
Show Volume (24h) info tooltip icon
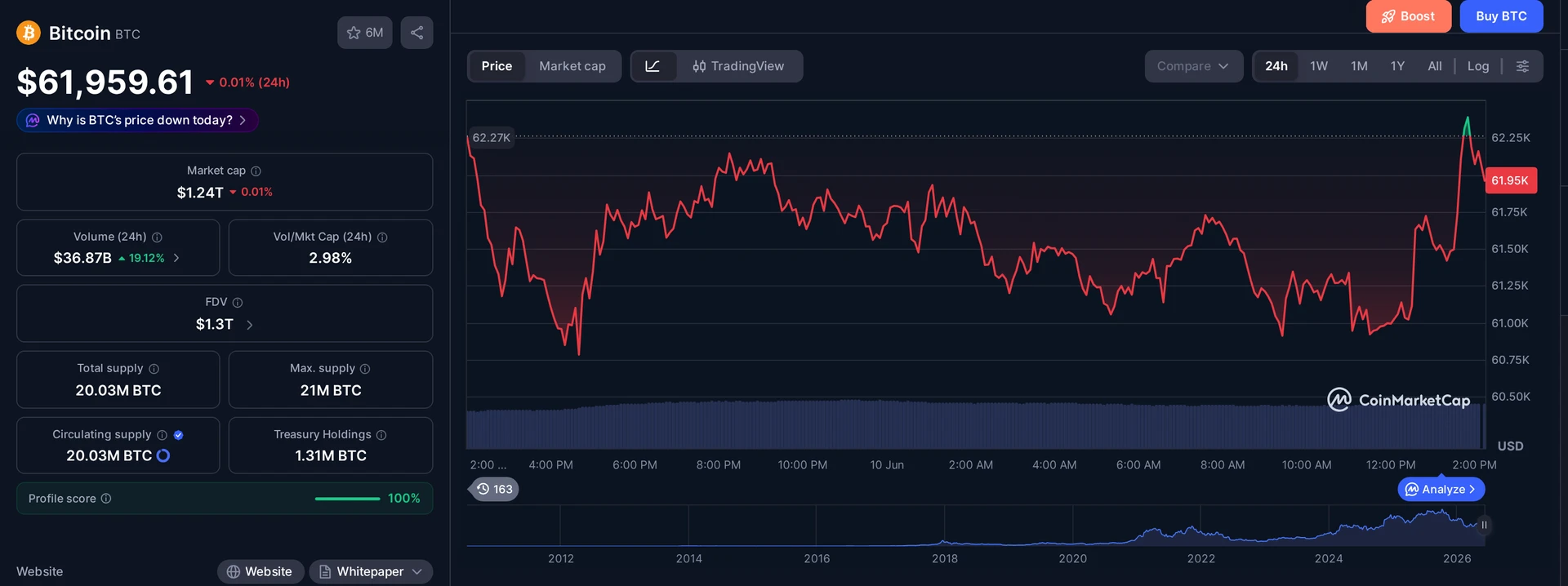coord(157,238)
